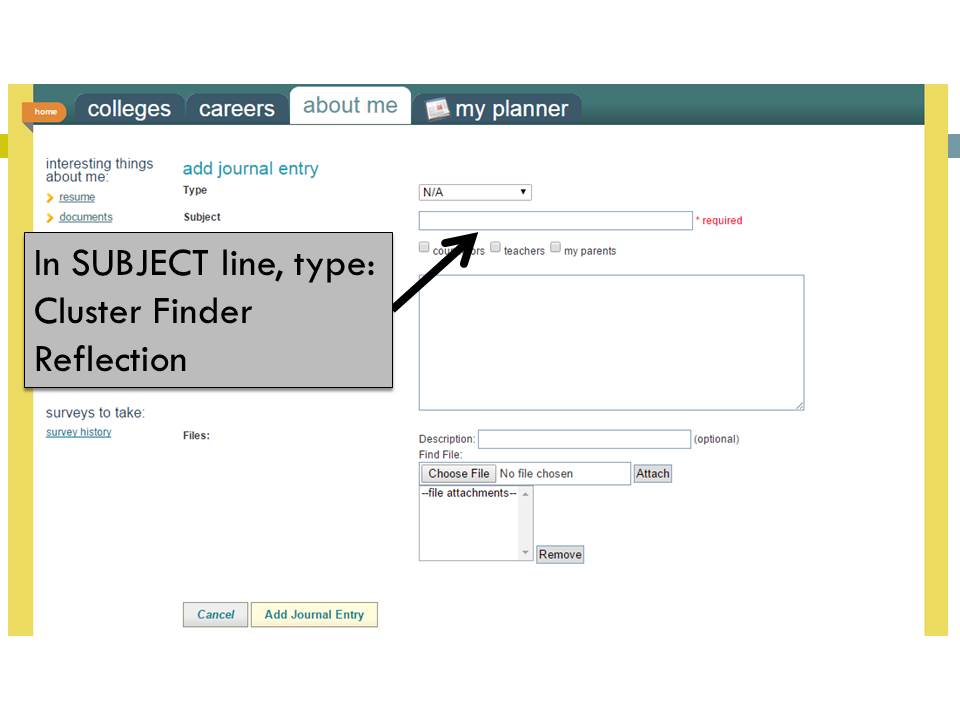Viewport: 960px width, 720px height.
Task: Click the arrow bullet next to documents
Action: [50, 218]
